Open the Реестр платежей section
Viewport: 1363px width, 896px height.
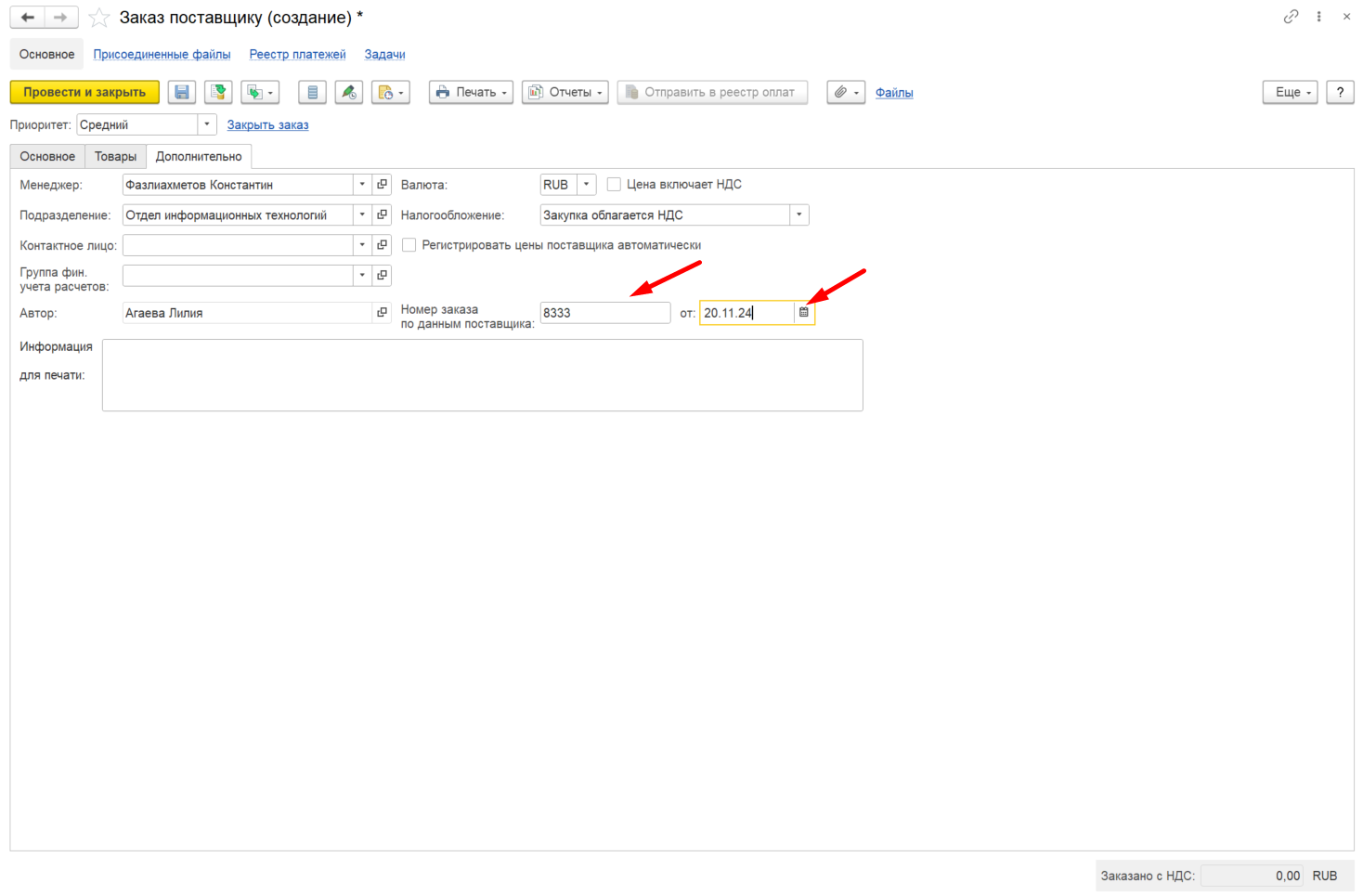click(x=297, y=55)
